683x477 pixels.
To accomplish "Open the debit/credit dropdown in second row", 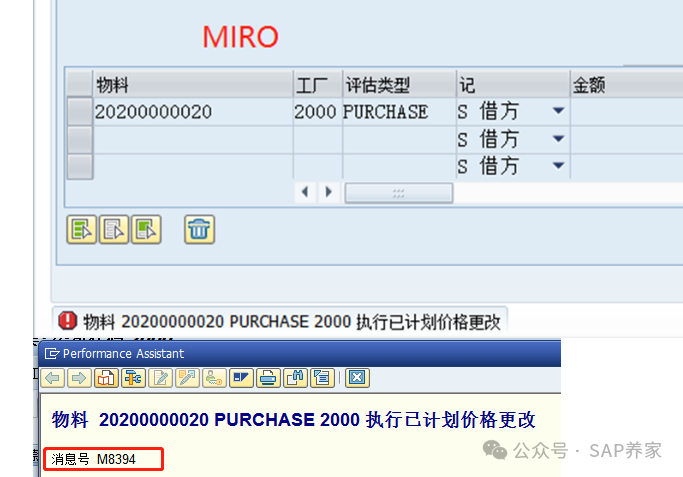I will click(x=558, y=139).
